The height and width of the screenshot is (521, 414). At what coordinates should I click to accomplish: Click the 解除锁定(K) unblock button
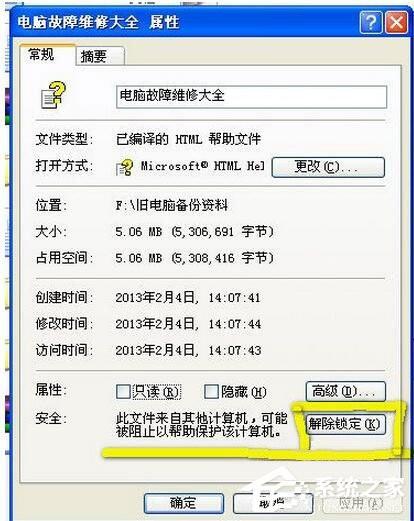pyautogui.click(x=346, y=424)
